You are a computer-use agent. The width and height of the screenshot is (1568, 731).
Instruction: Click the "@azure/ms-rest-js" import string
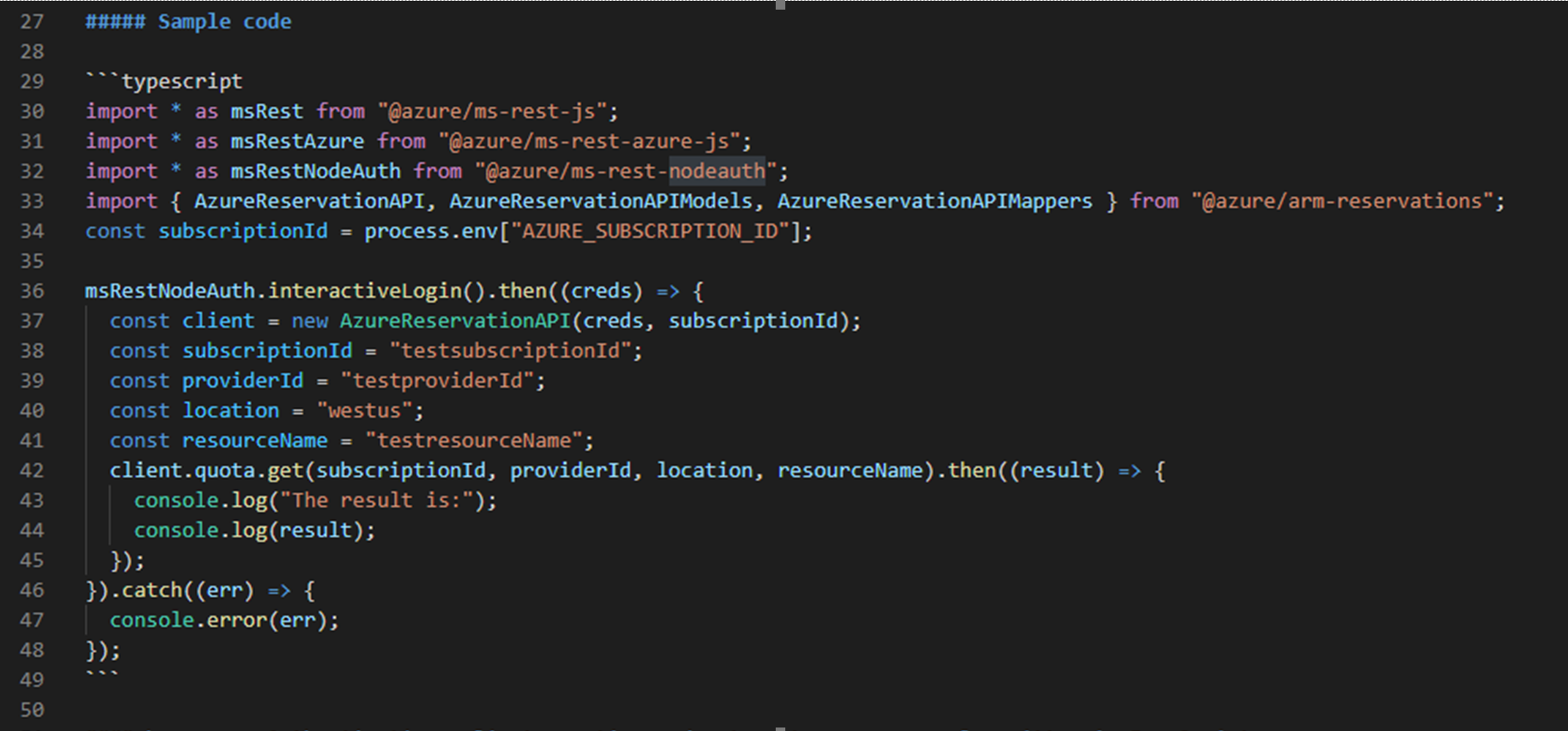coord(493,111)
